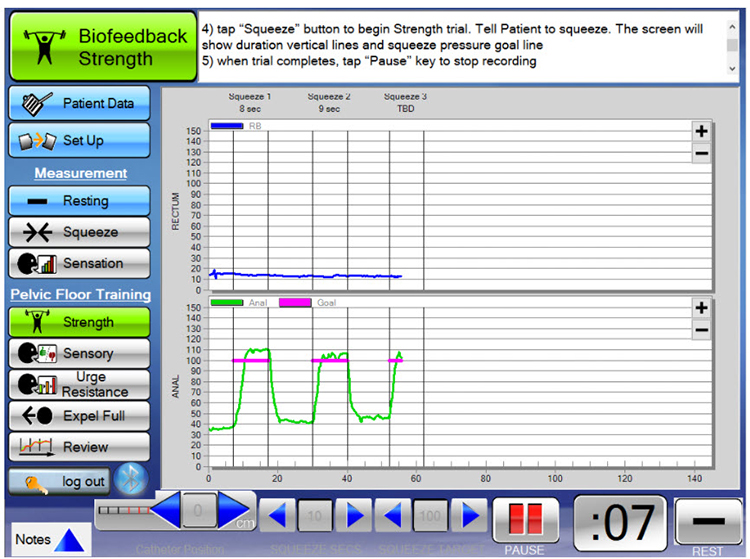Screen dimensions: 750x559
Task: Select the Squeeze measurement
Action: (79, 232)
